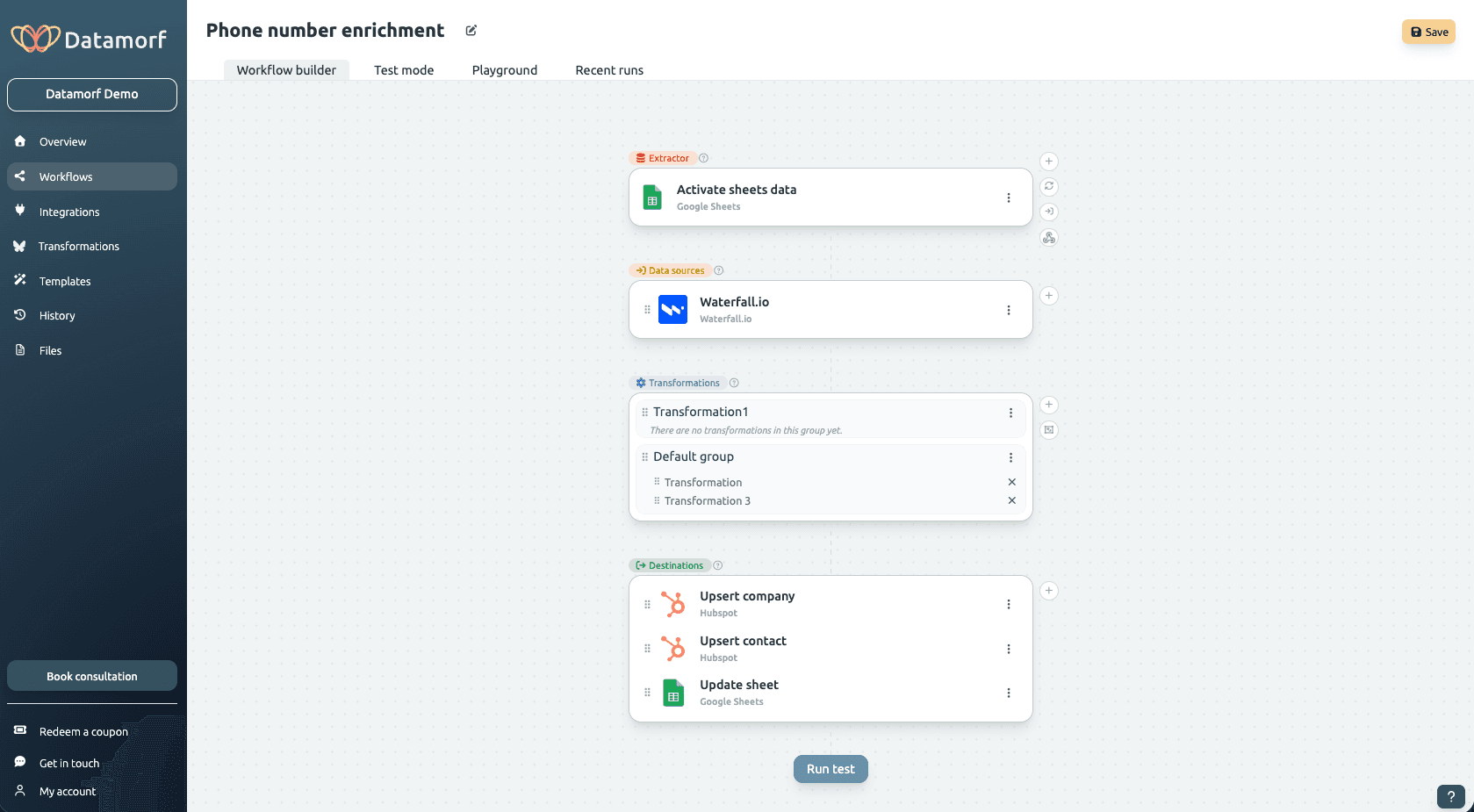This screenshot has width=1474, height=812.
Task: Open the options menu for Default group
Action: [1010, 457]
